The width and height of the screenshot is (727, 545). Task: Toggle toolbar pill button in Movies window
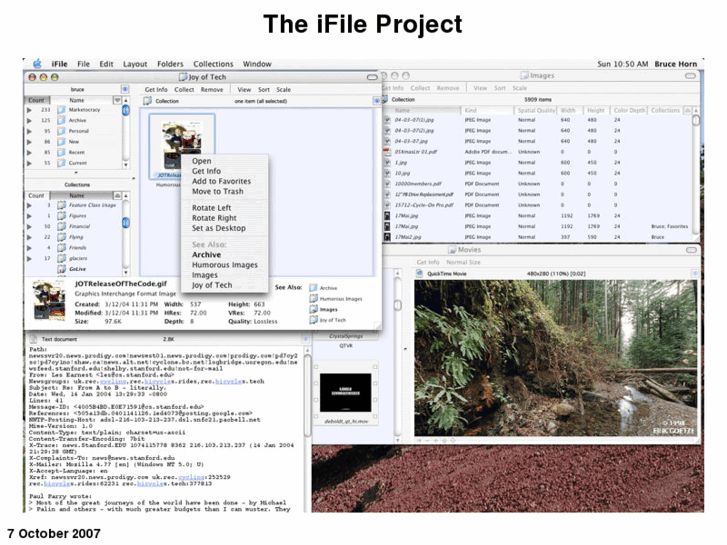point(691,250)
